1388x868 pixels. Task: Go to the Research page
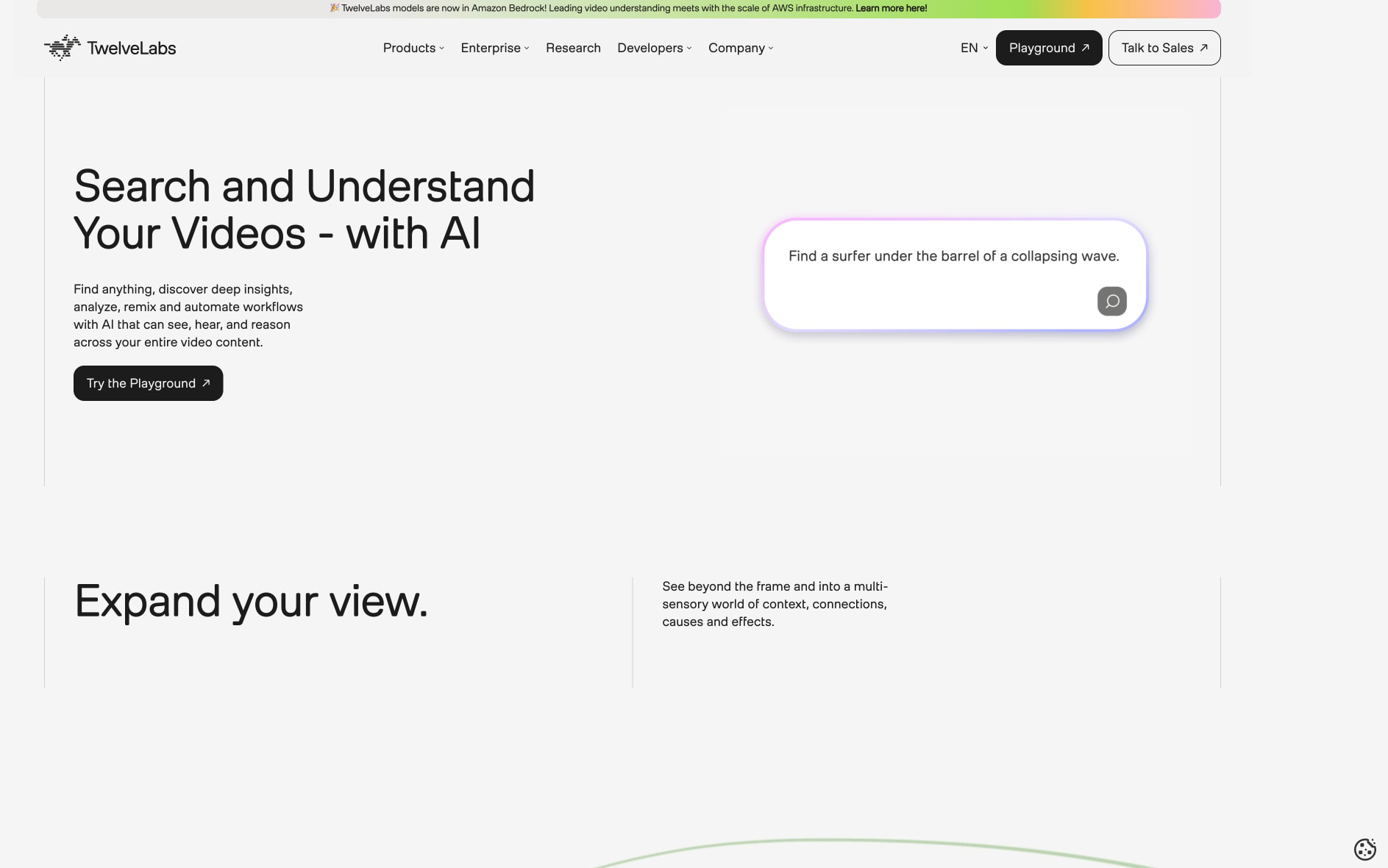point(573,48)
